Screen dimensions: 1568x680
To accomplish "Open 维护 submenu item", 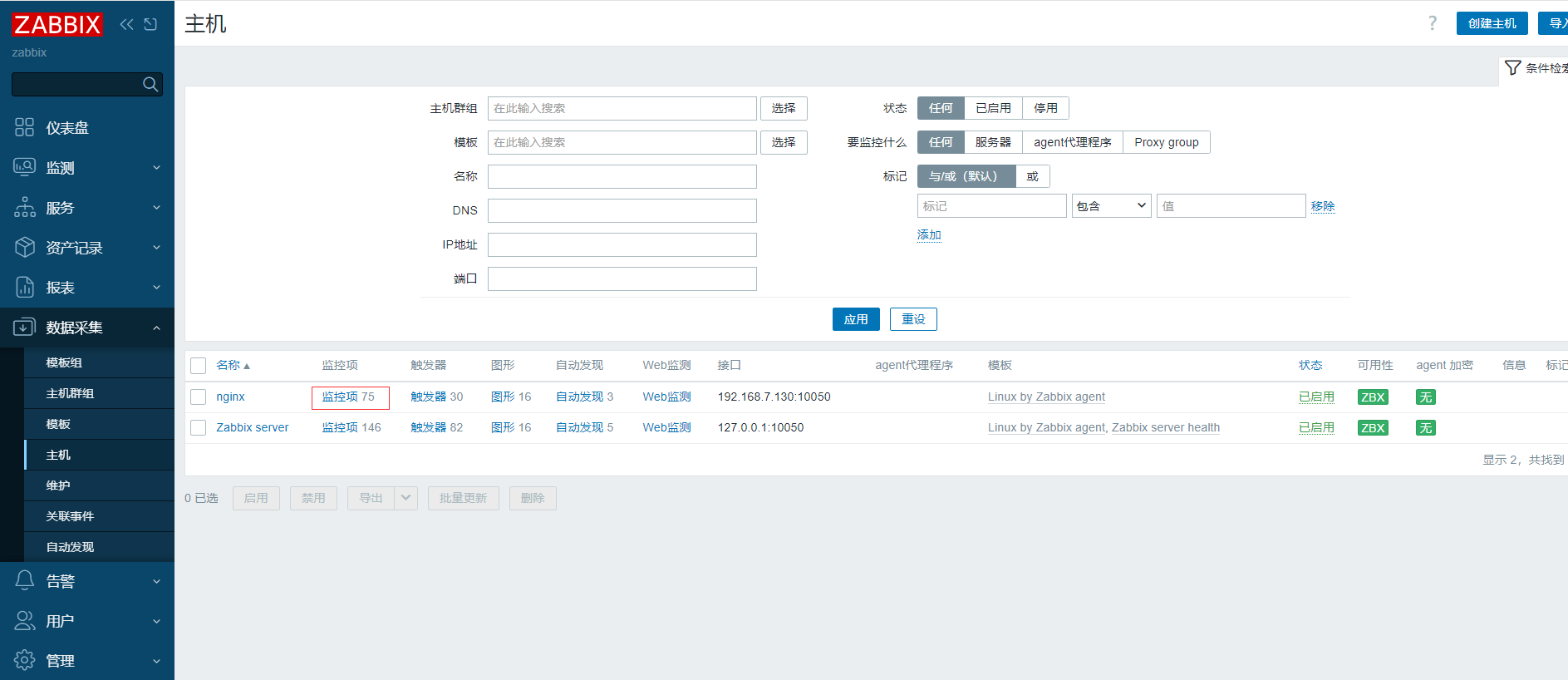I will tap(99, 485).
